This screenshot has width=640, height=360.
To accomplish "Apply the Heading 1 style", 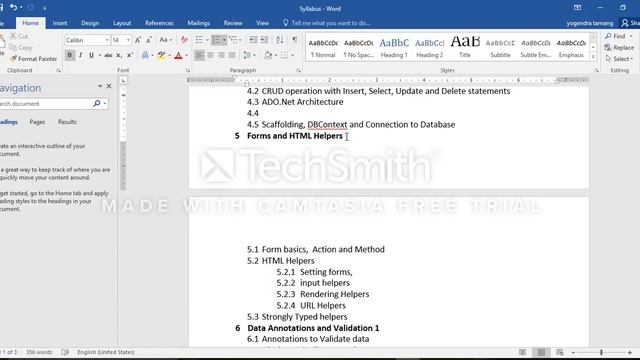I will point(394,47).
